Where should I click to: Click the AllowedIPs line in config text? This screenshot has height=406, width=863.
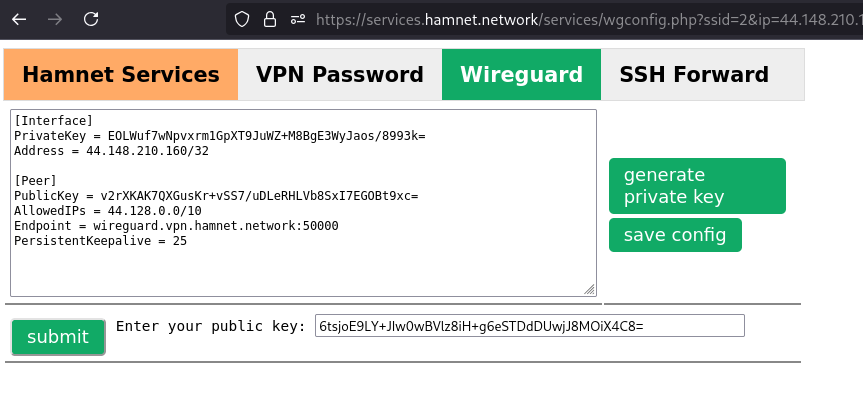point(108,211)
